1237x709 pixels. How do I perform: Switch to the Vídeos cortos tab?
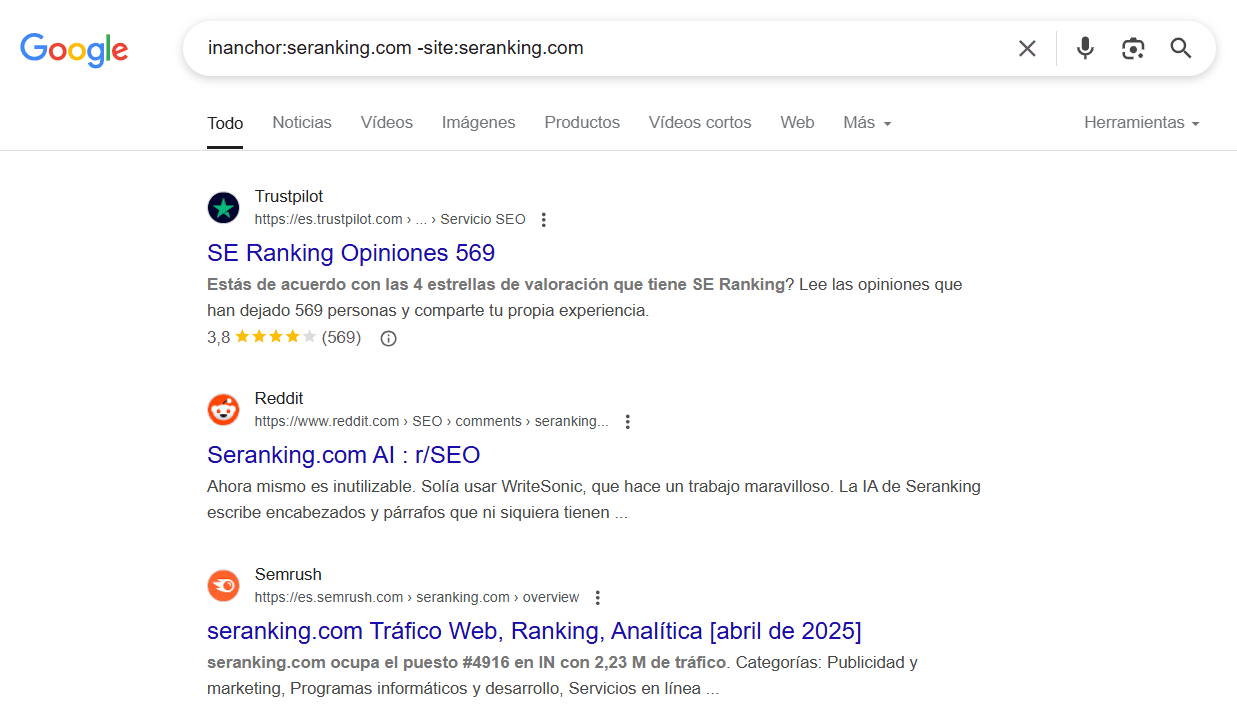[x=700, y=122]
